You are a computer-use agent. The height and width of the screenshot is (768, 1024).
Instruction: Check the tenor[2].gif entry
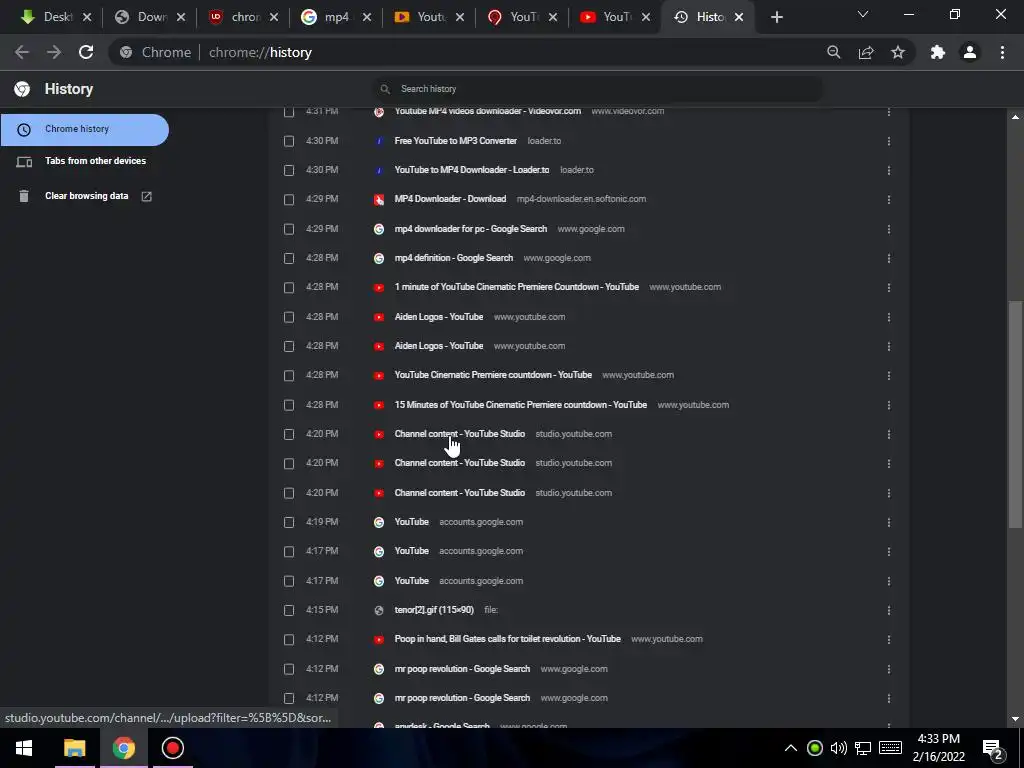289,610
